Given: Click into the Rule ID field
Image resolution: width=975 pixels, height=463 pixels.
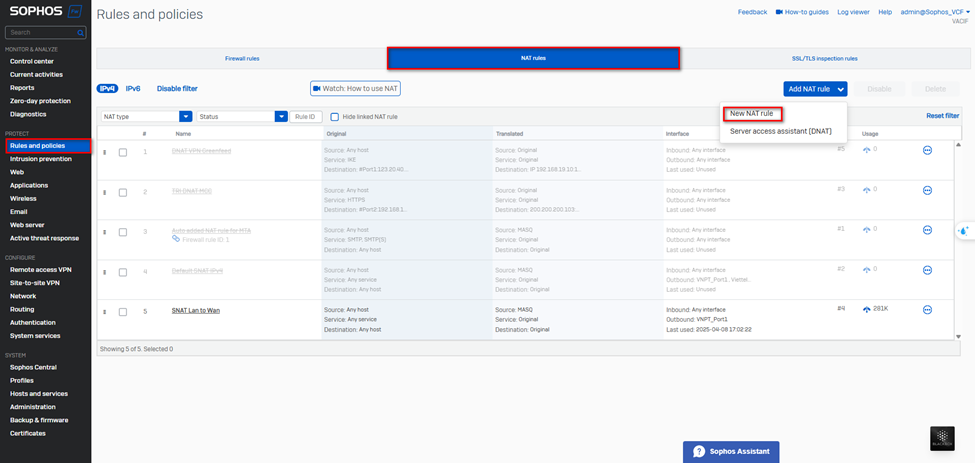Looking at the screenshot, I should (x=307, y=117).
